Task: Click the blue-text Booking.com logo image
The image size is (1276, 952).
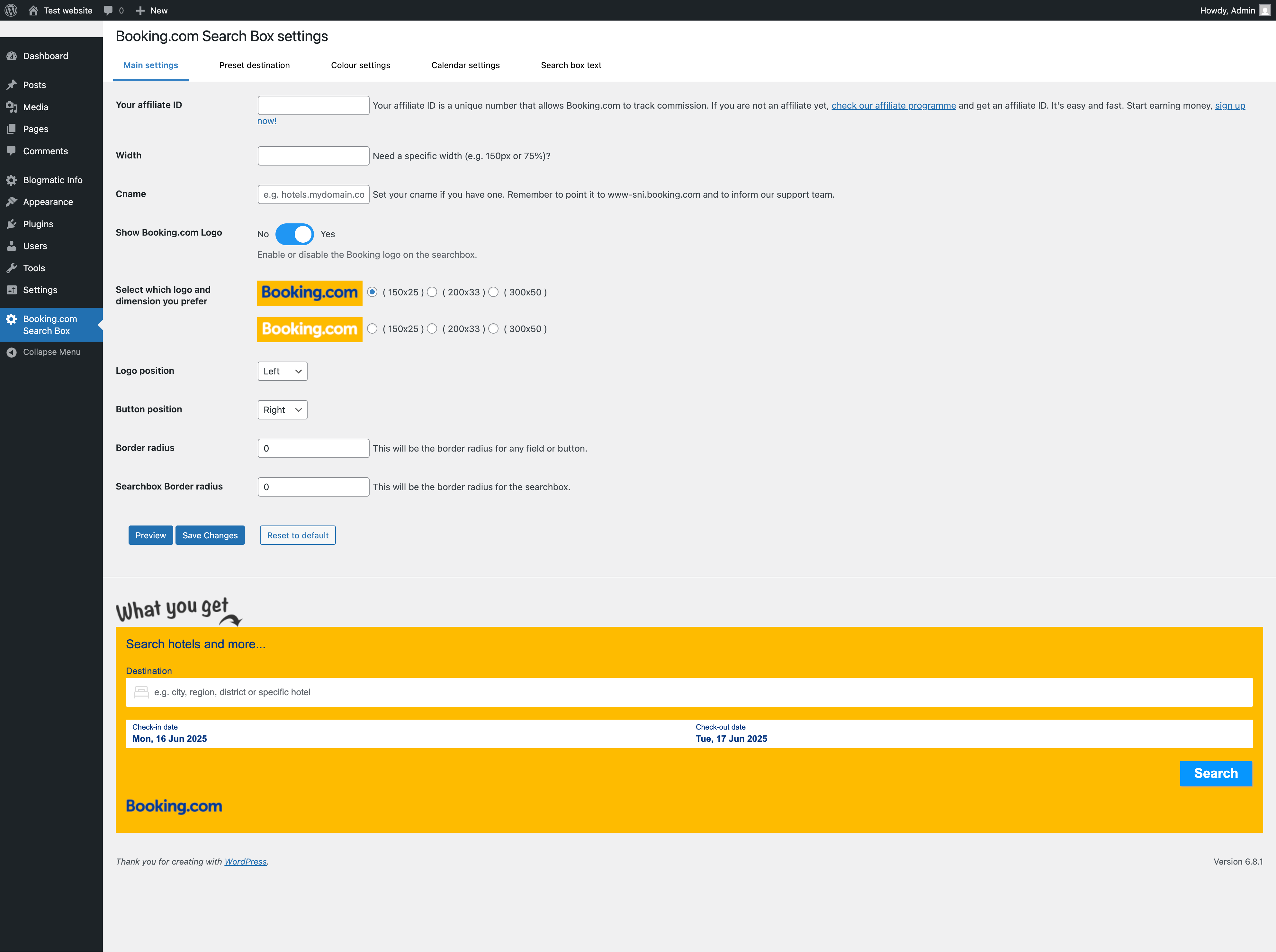Action: [310, 293]
